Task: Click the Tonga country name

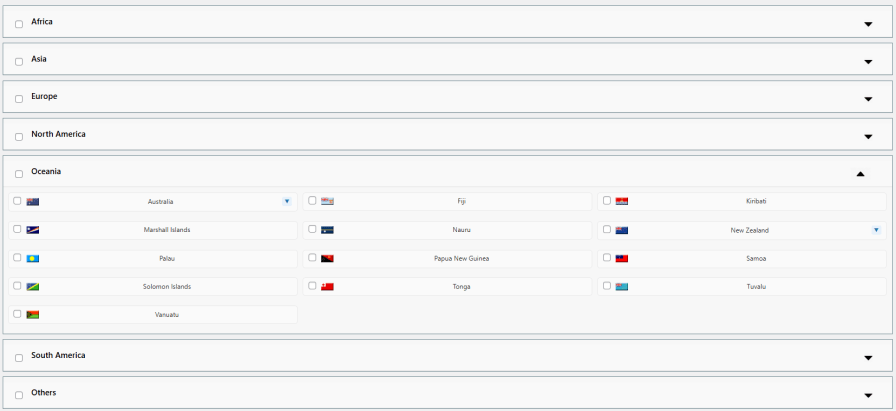Action: pyautogui.click(x=461, y=286)
